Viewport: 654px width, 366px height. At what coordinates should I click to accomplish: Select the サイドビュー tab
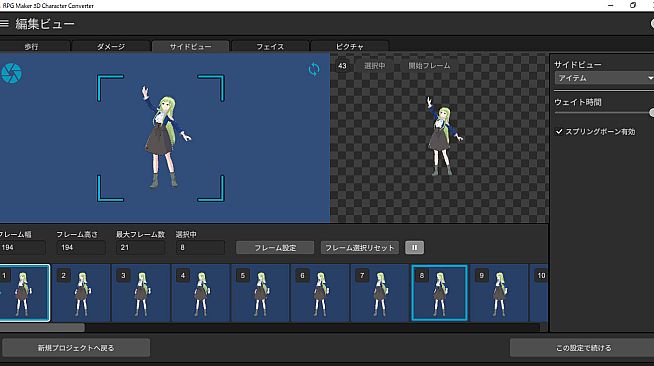(x=191, y=46)
